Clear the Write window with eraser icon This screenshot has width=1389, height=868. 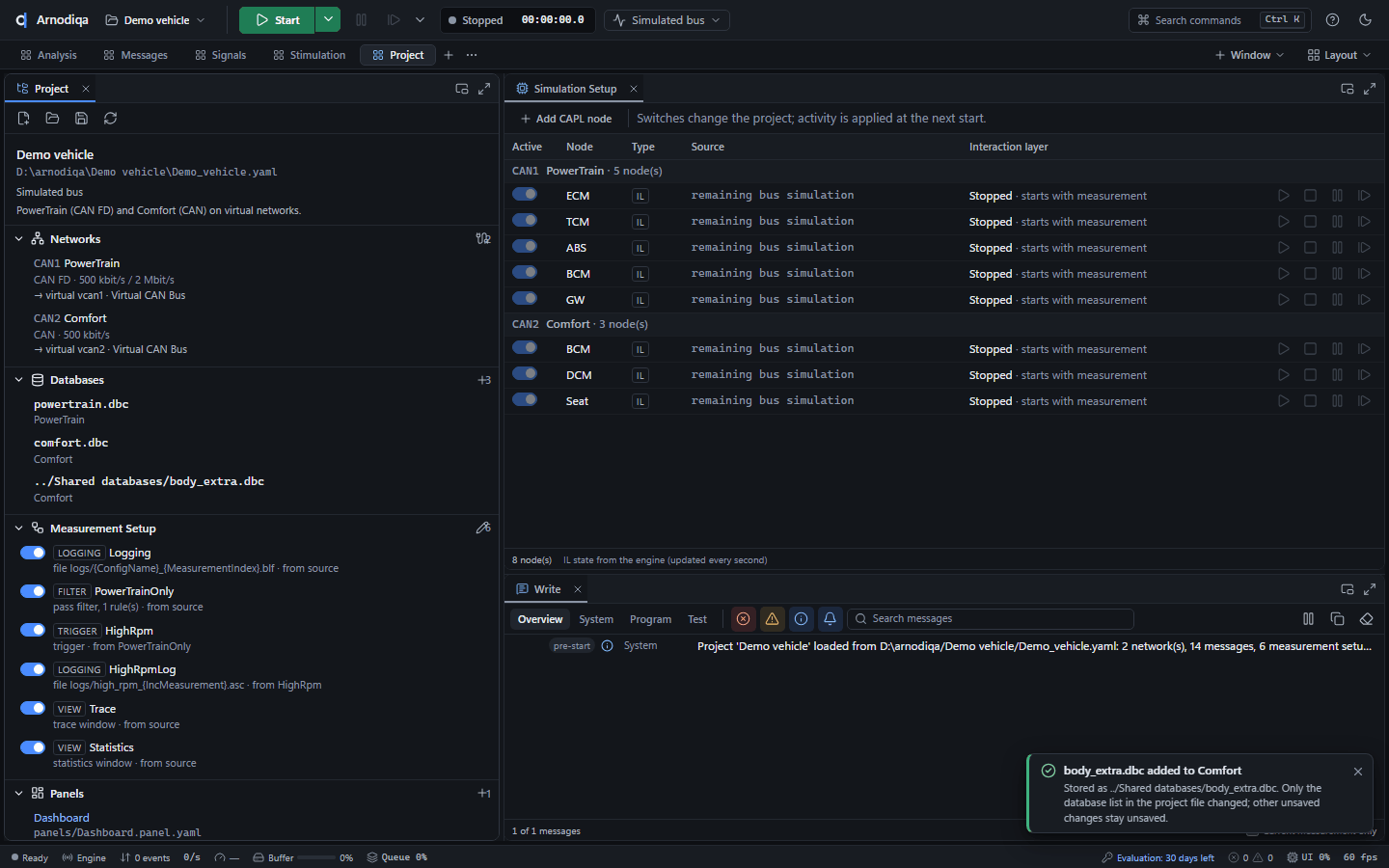click(1366, 619)
